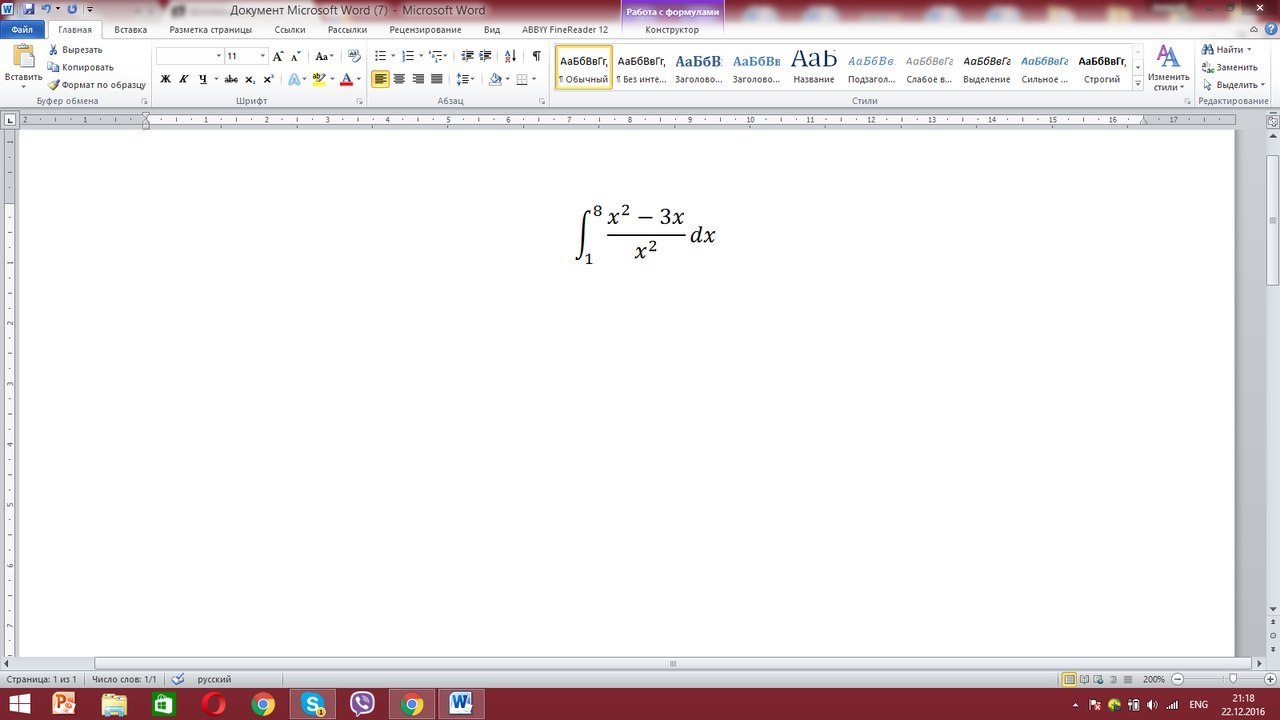Apply subscript formatting
Image resolution: width=1280 pixels, height=720 pixels.
[x=250, y=79]
